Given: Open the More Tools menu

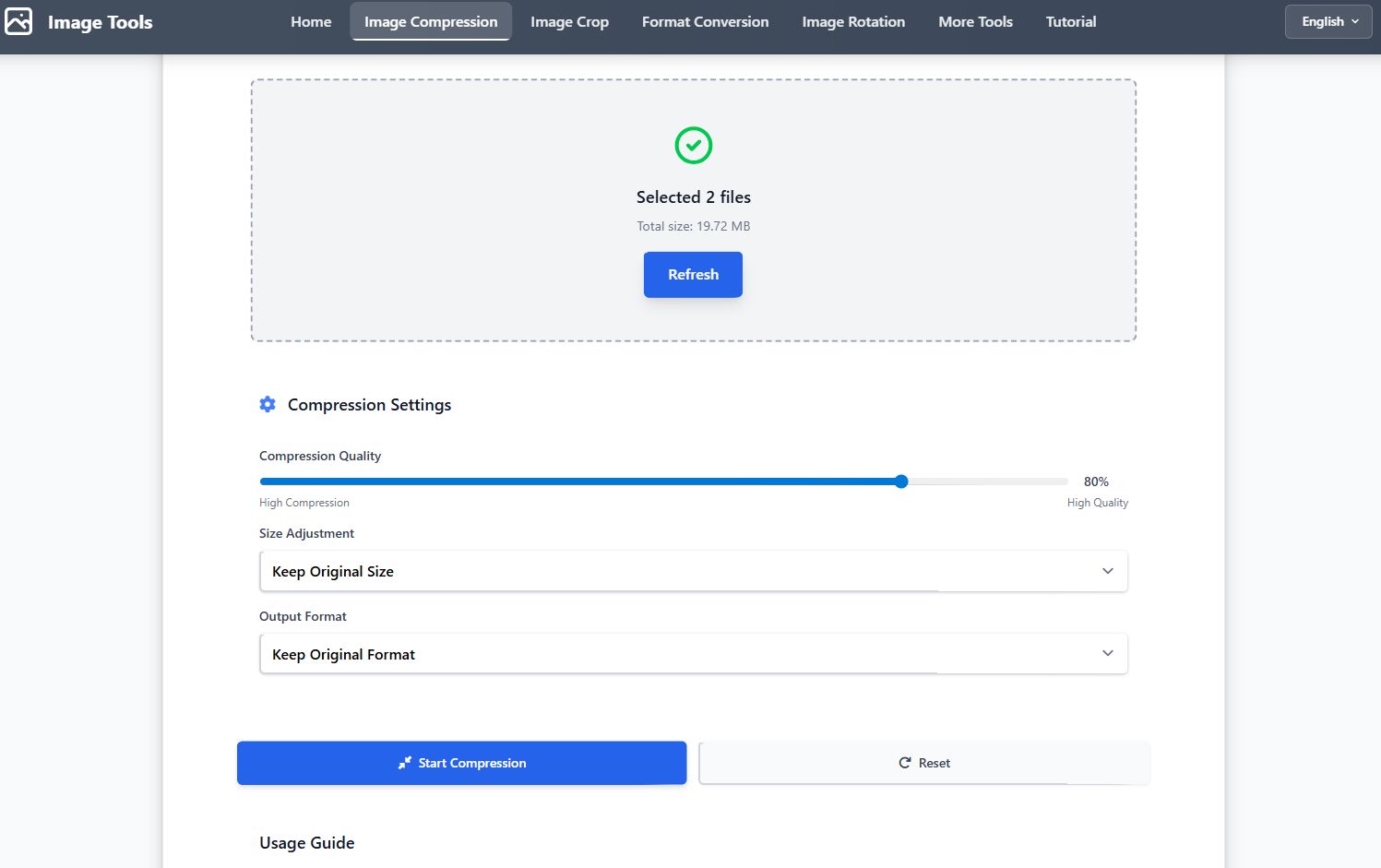Looking at the screenshot, I should coord(975,21).
